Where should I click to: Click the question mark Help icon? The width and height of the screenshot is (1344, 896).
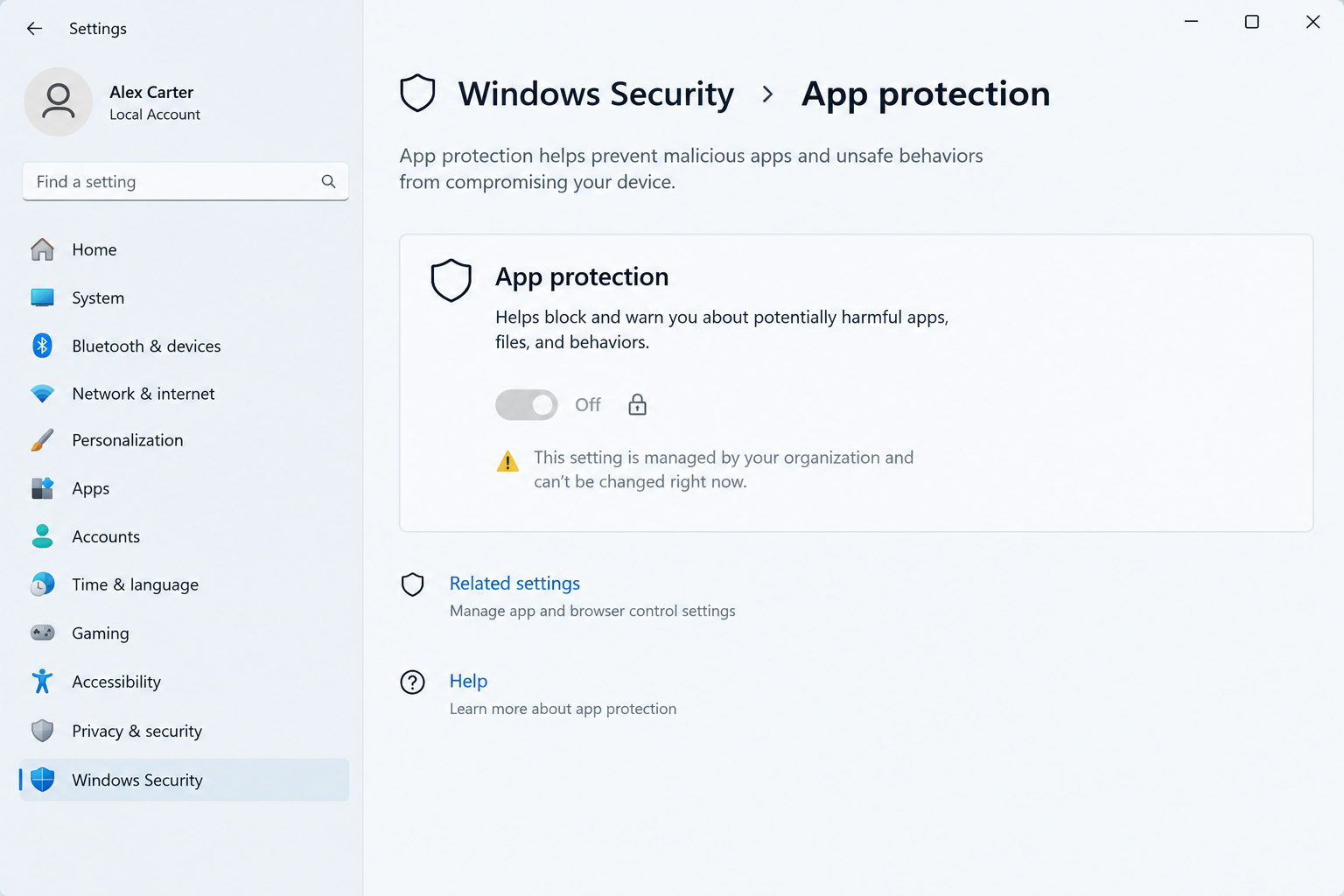[412, 682]
